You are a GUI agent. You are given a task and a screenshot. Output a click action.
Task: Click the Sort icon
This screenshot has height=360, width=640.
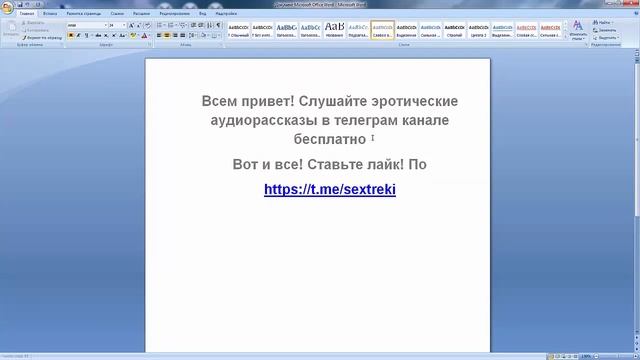click(210, 25)
